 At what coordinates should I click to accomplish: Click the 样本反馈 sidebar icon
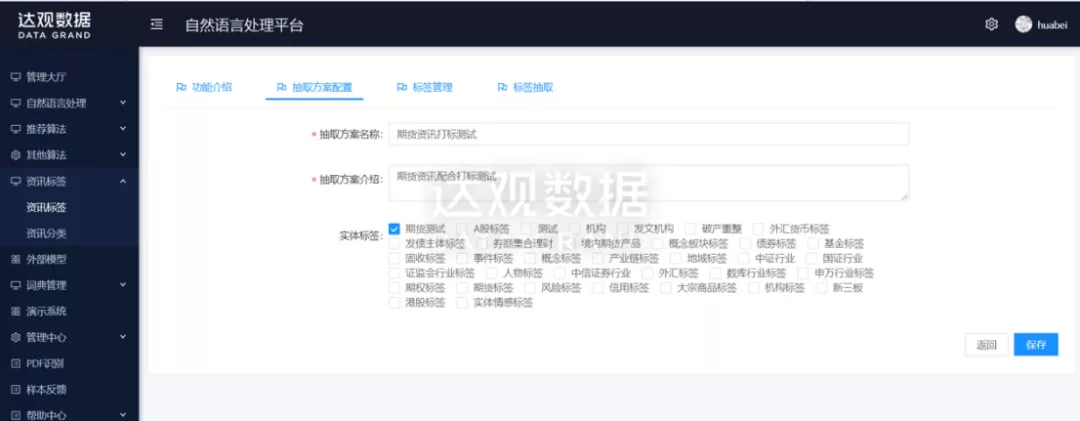point(15,389)
